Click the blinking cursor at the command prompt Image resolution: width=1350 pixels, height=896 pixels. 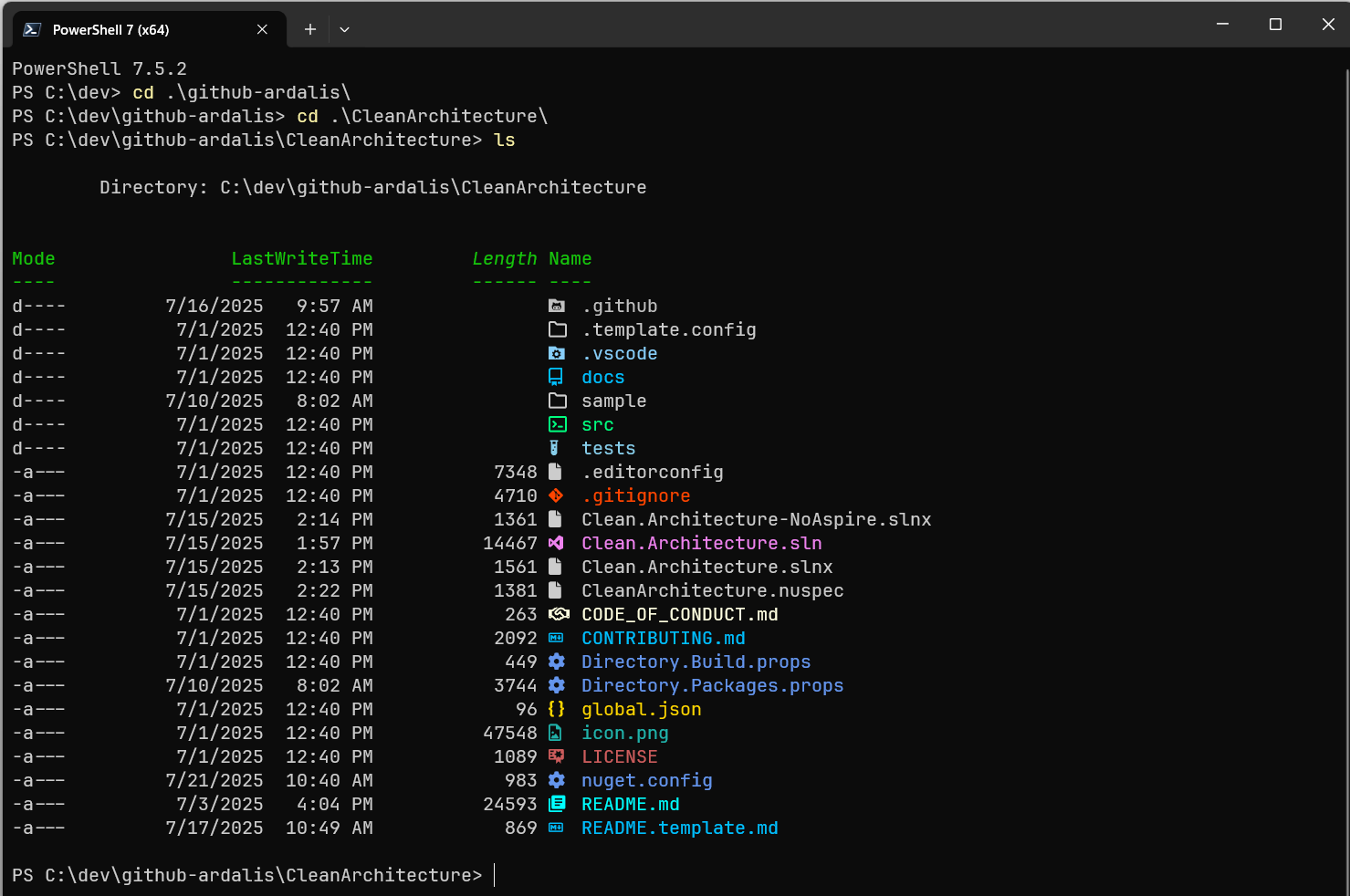point(494,875)
